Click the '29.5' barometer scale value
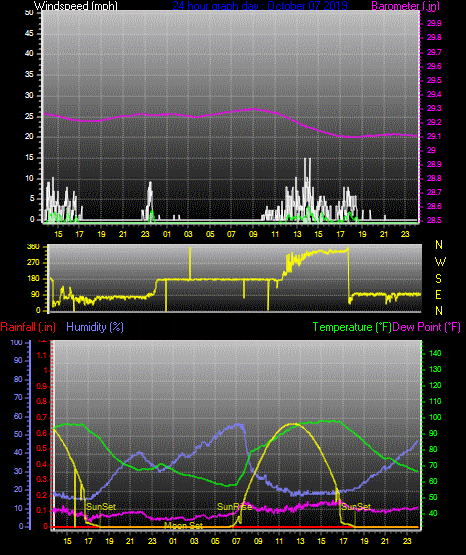Viewport: 466px width, 555px height. [x=434, y=80]
